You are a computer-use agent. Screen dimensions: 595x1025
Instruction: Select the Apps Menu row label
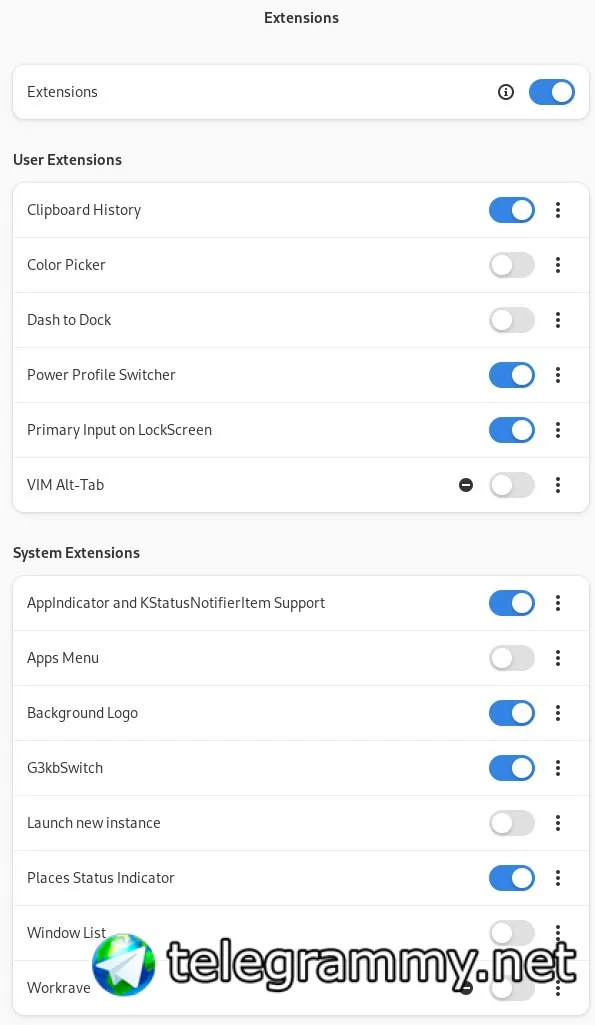coord(63,658)
